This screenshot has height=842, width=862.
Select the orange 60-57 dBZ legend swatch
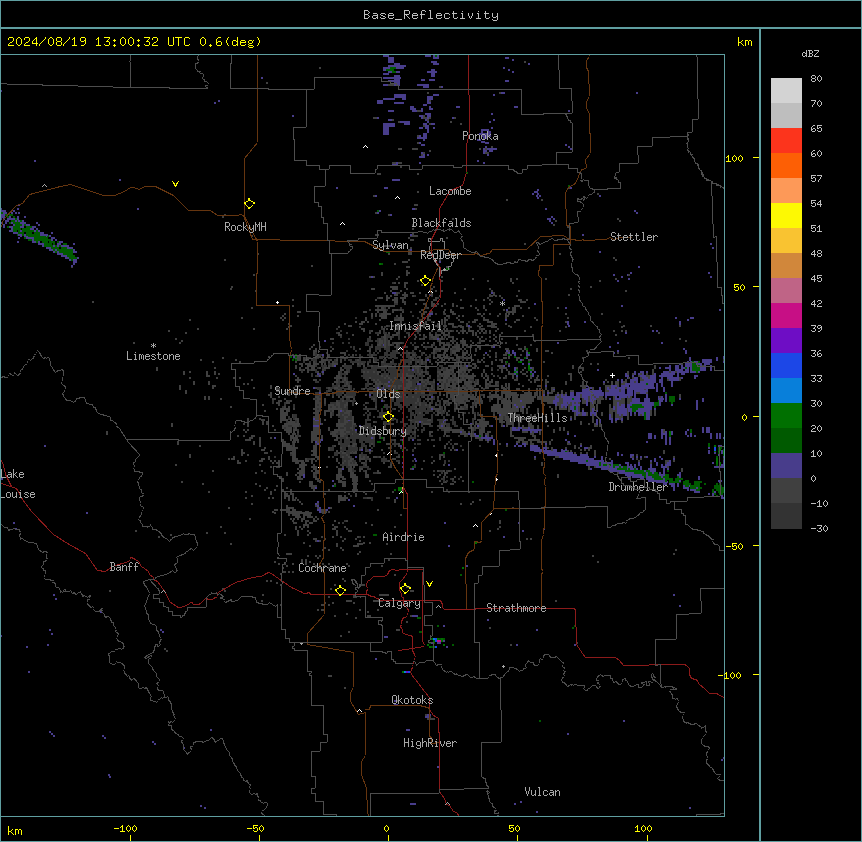[786, 165]
